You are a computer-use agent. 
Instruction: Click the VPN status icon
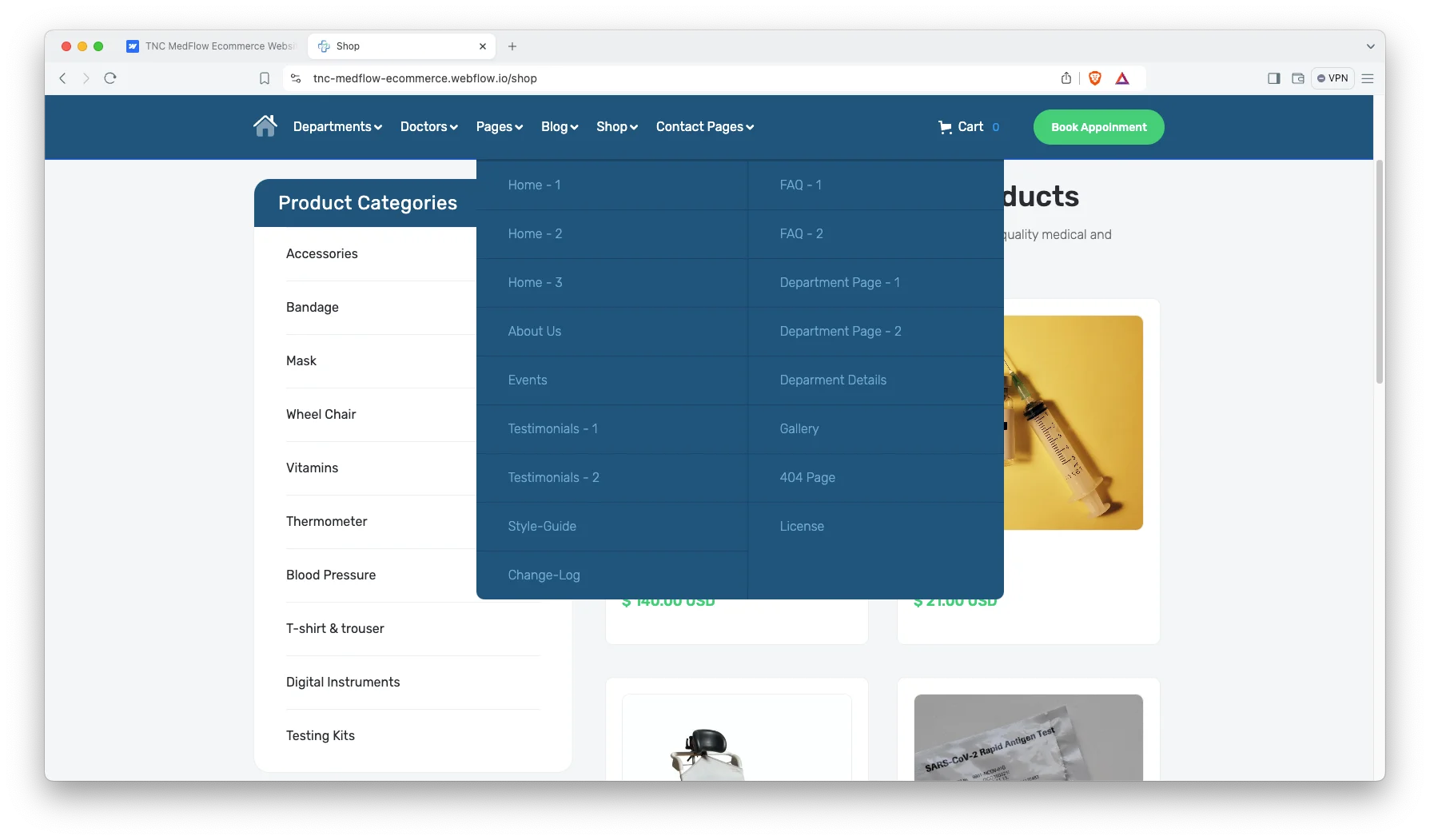[x=1332, y=78]
